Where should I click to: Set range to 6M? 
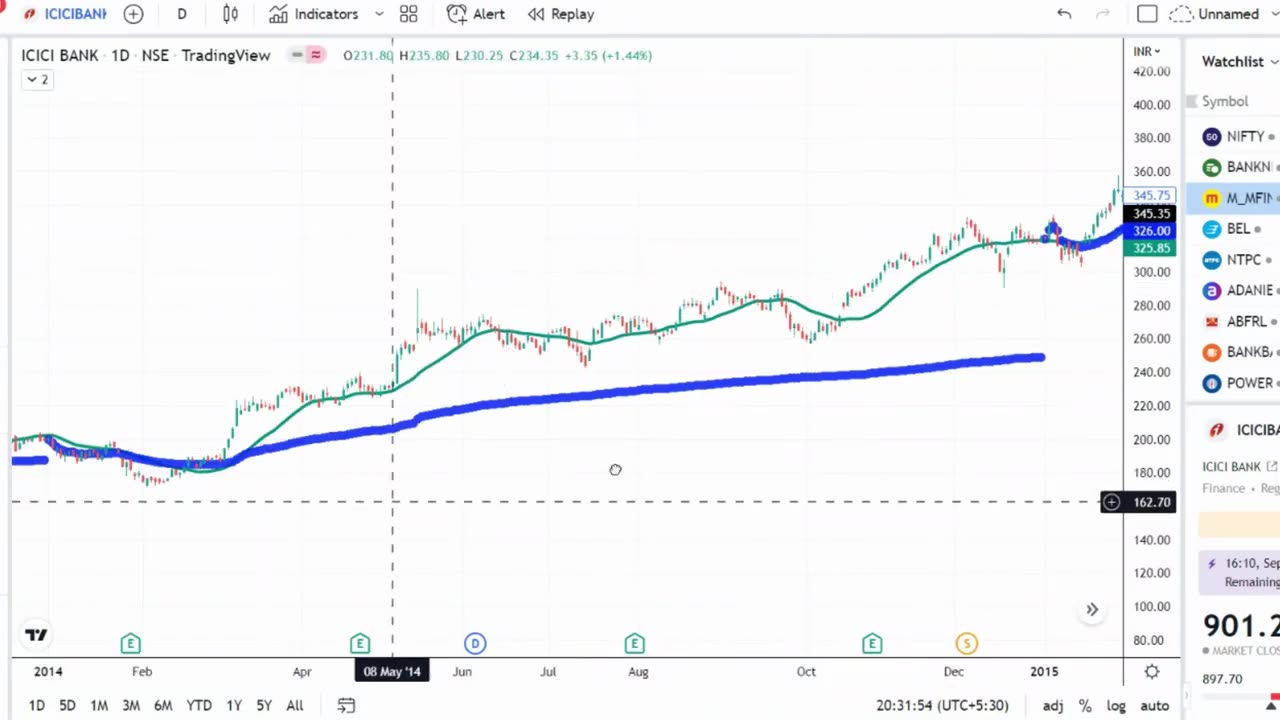pos(163,705)
